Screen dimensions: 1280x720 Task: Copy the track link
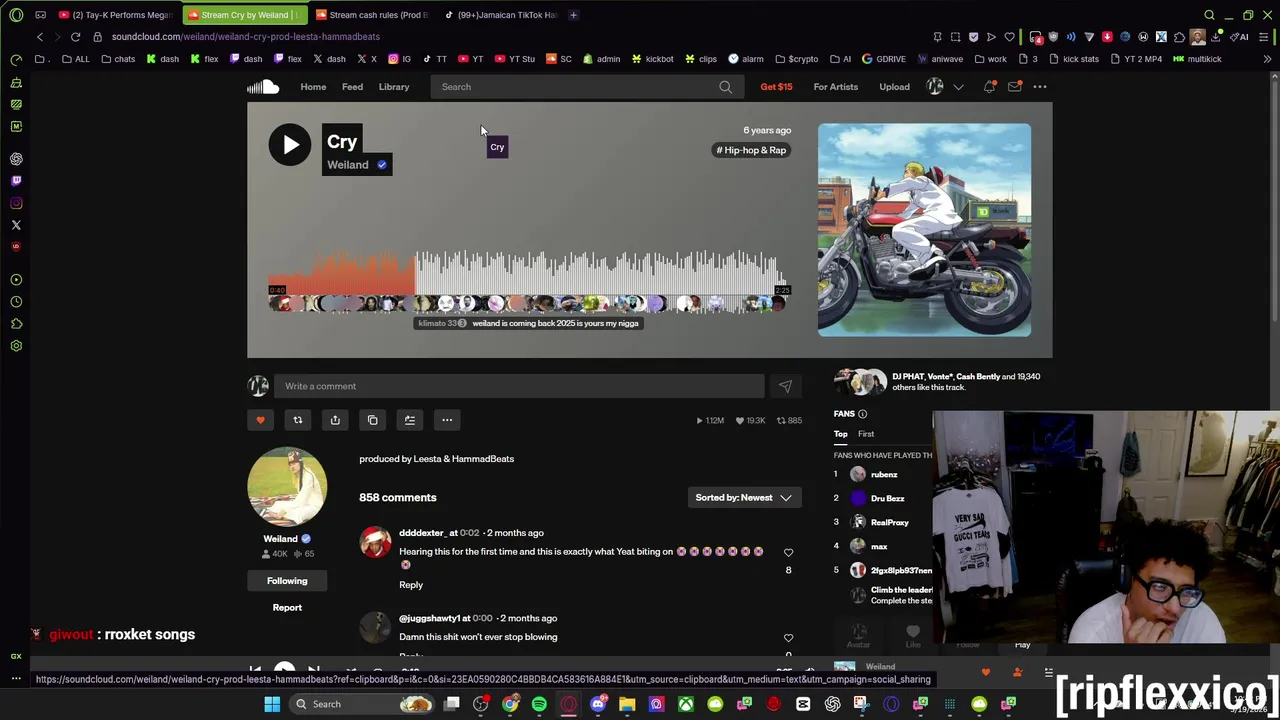(x=372, y=420)
